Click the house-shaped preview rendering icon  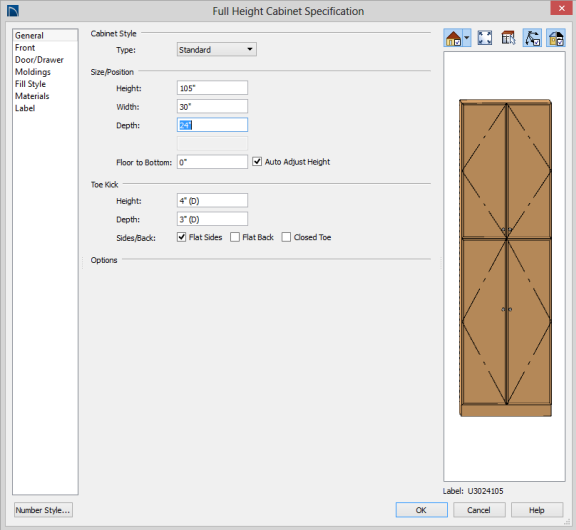[x=453, y=38]
